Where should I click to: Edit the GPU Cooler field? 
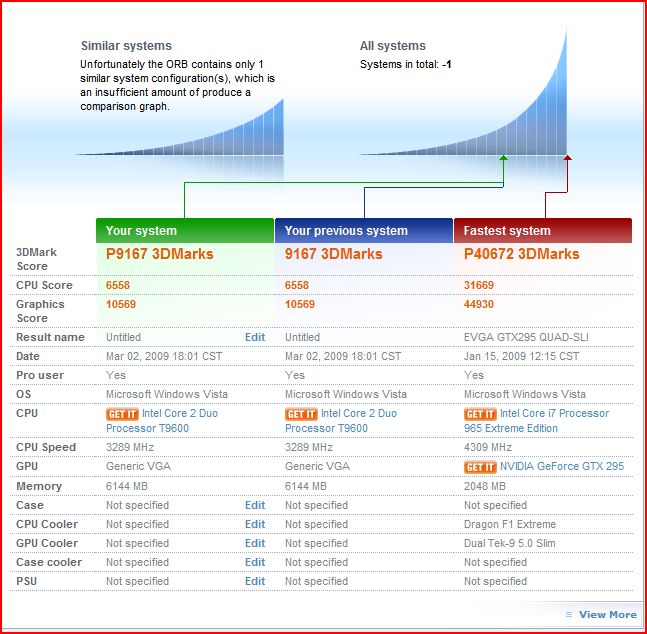[x=255, y=543]
